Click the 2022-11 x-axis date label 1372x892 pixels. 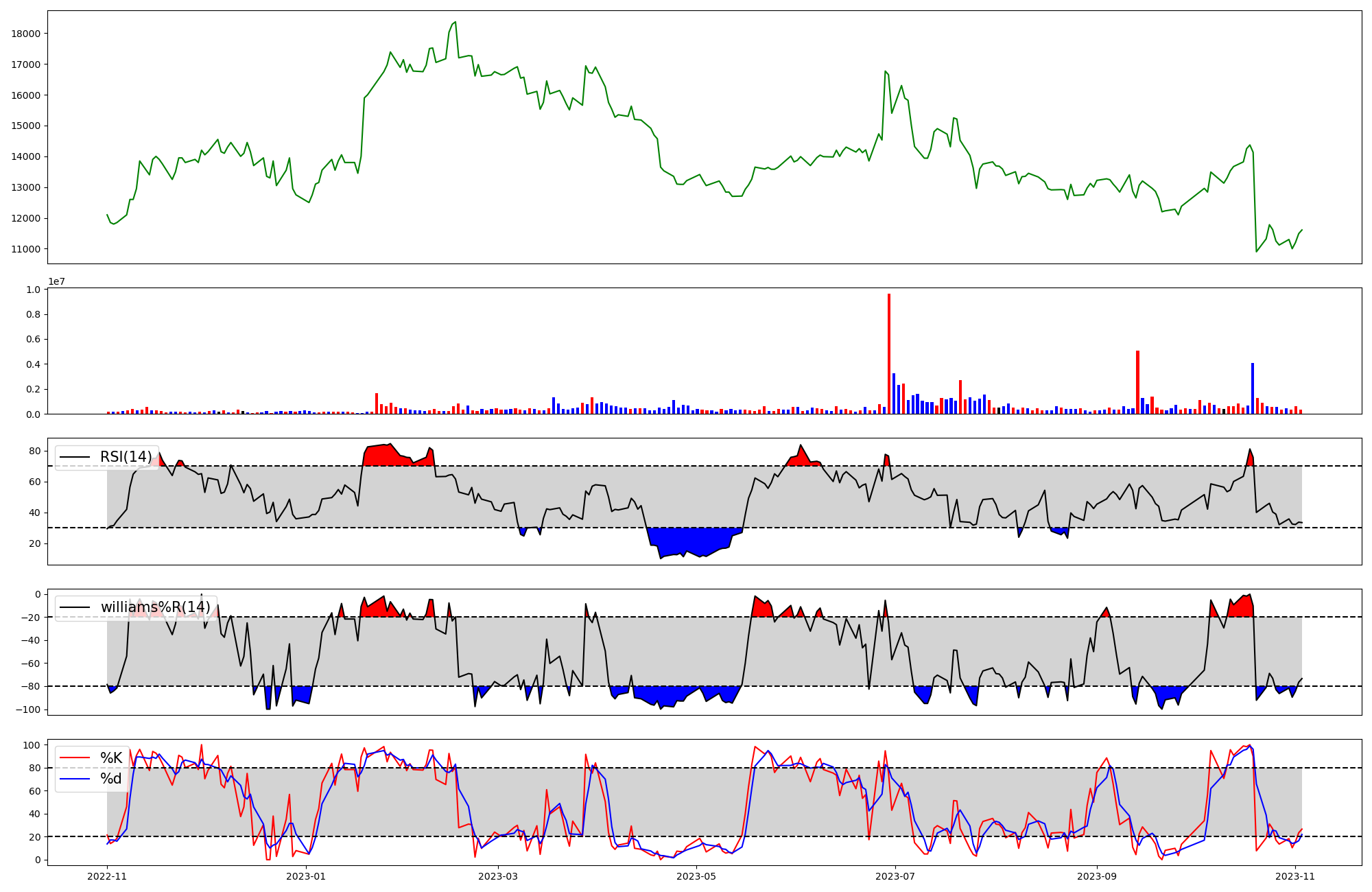(x=108, y=876)
